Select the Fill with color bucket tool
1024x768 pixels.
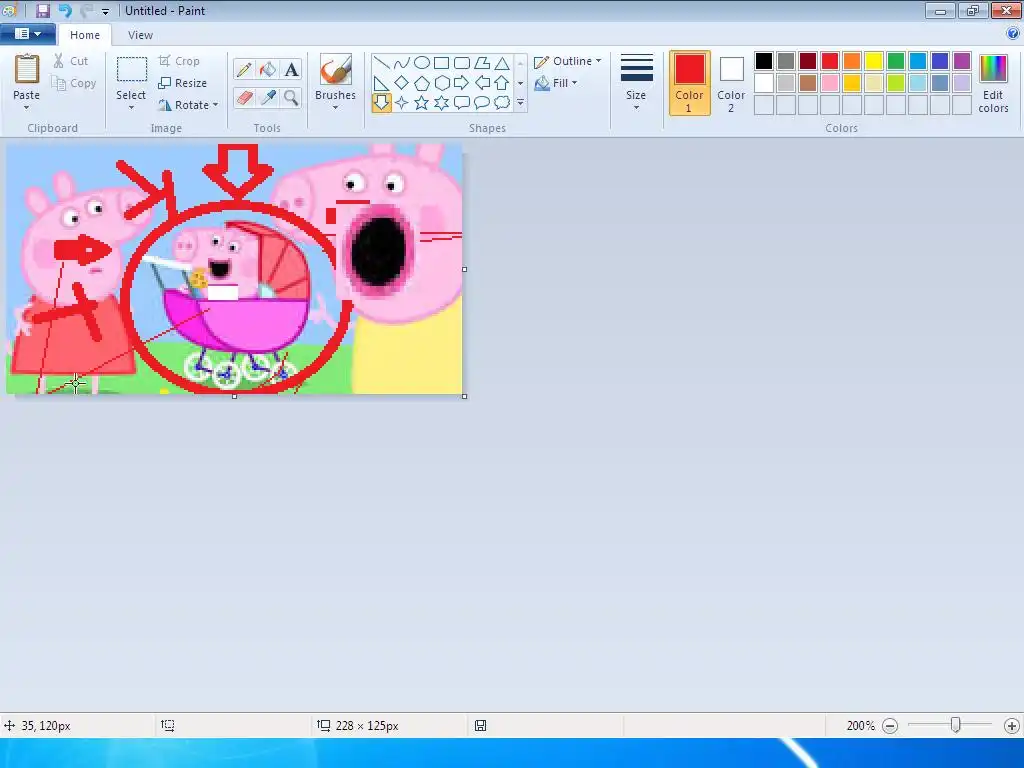coord(268,69)
